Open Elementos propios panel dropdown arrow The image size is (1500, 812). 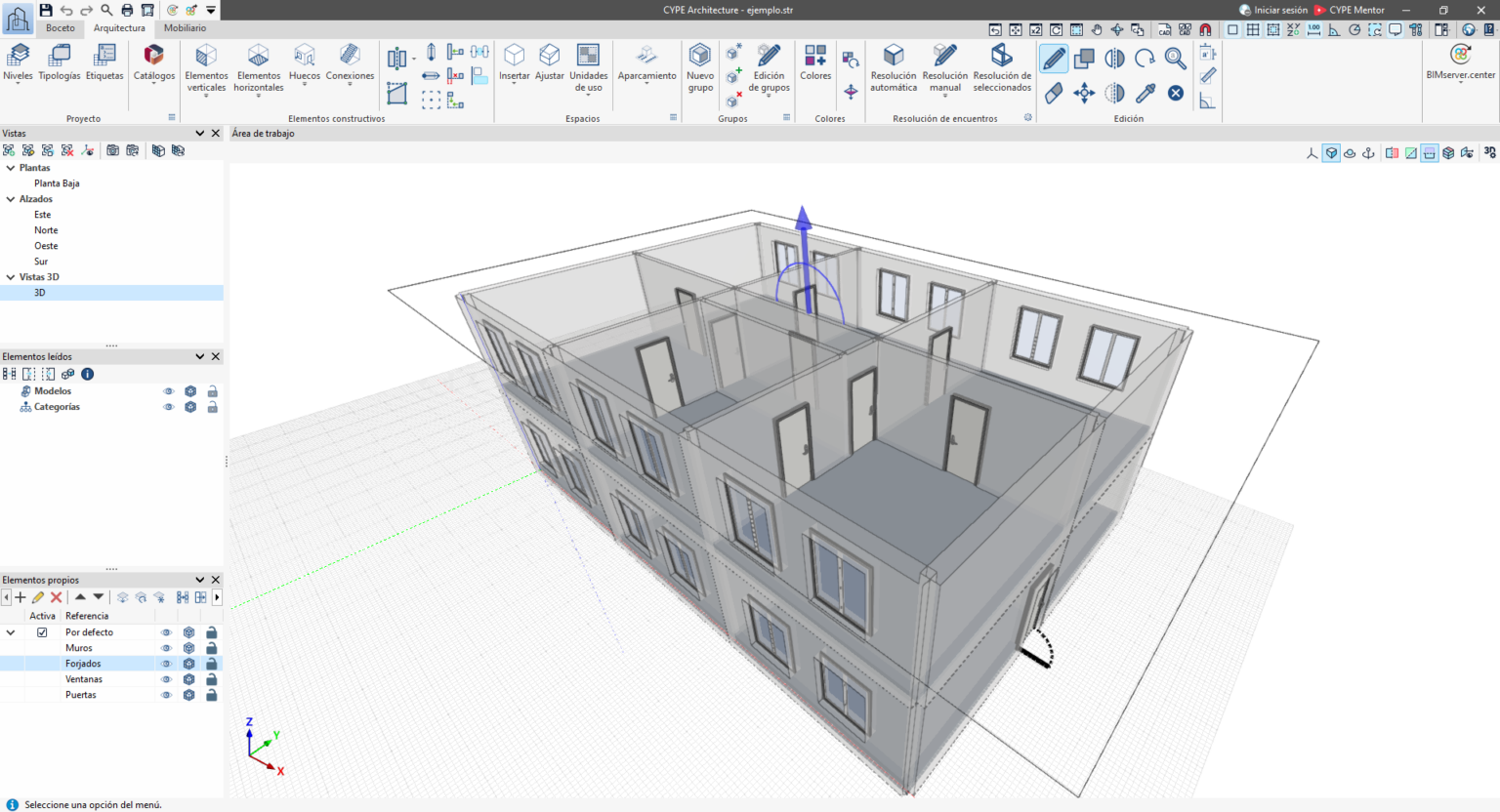pyautogui.click(x=200, y=580)
